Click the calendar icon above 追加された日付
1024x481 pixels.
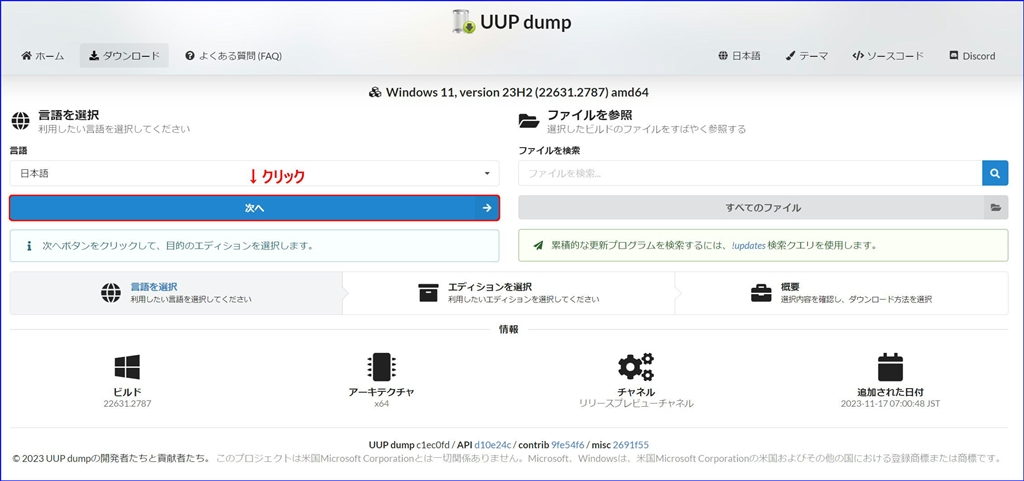(890, 367)
